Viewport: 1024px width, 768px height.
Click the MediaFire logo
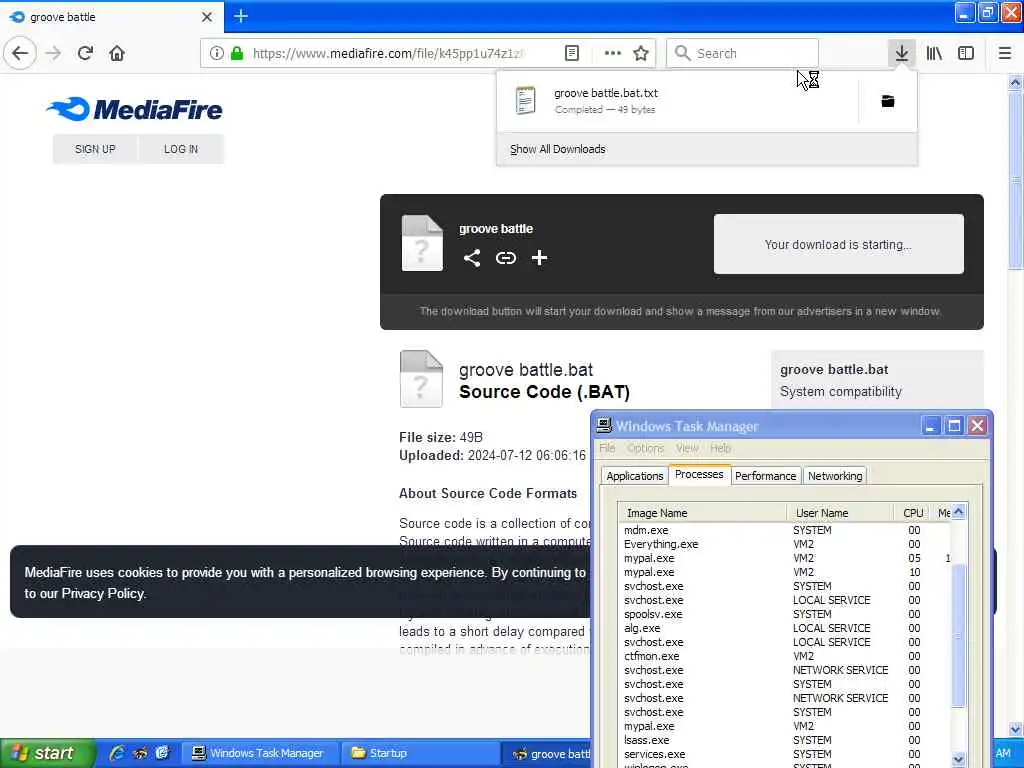click(x=135, y=109)
